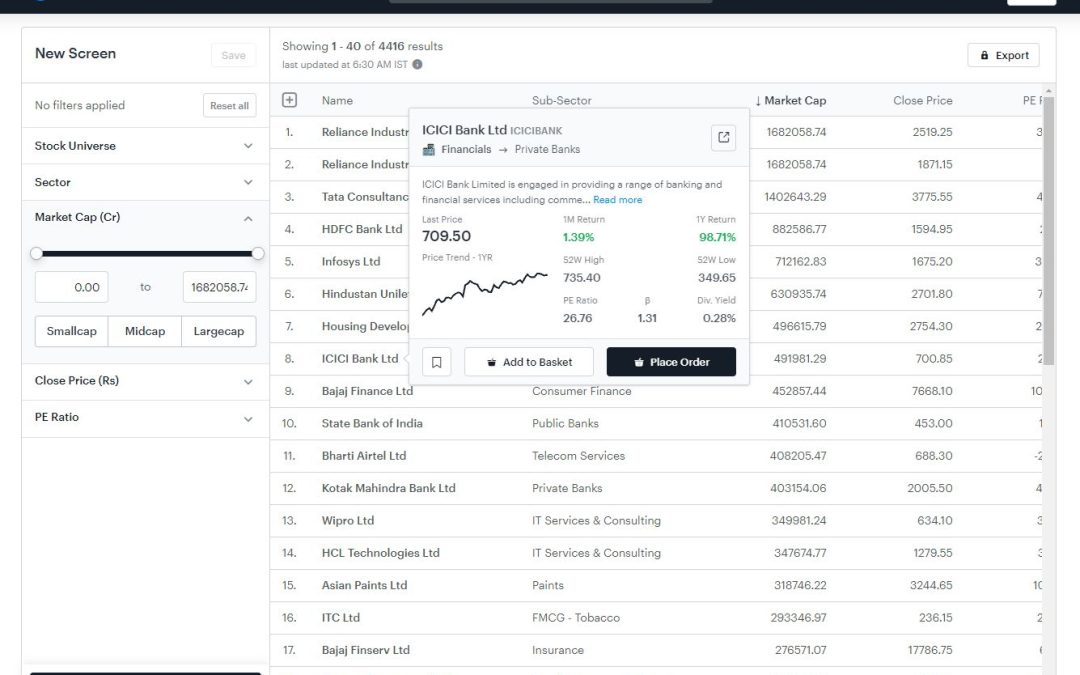Open the HDFC Bank Ltd row
This screenshot has height=675, width=1080.
pyautogui.click(x=362, y=229)
